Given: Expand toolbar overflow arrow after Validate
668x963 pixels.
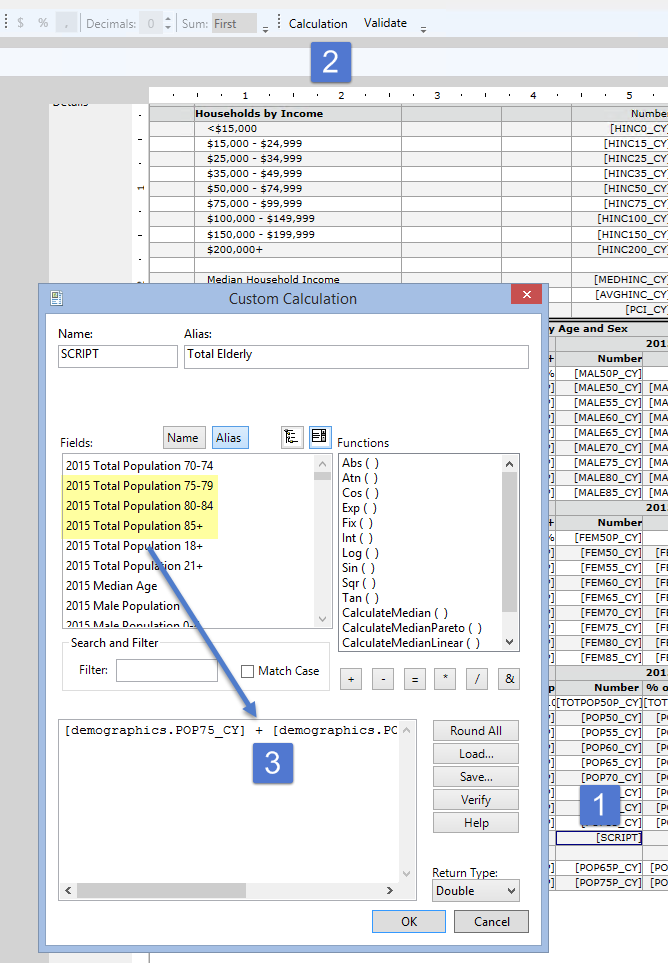Looking at the screenshot, I should pos(423,29).
